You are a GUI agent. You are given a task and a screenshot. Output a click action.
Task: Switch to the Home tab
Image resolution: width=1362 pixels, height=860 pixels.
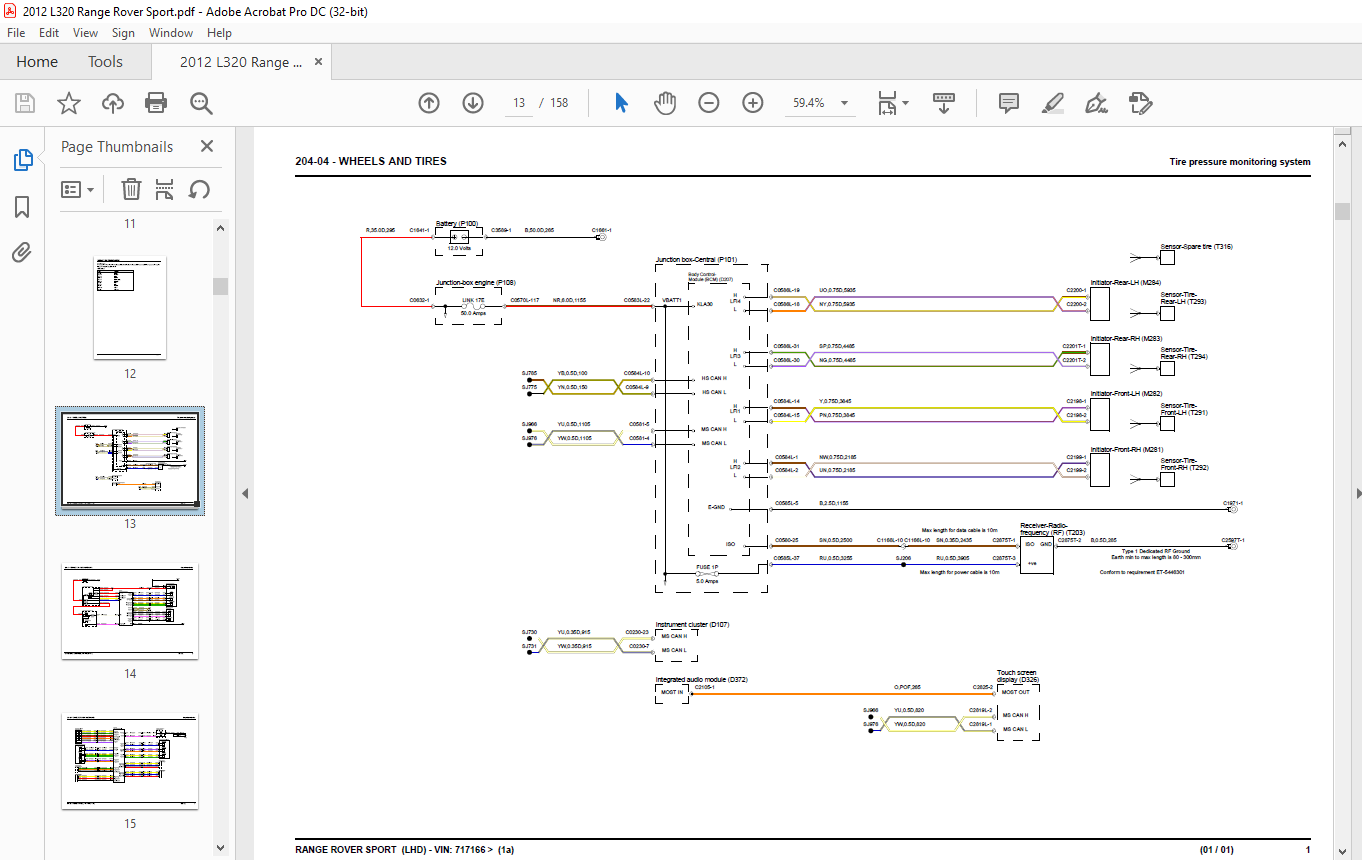pos(37,62)
